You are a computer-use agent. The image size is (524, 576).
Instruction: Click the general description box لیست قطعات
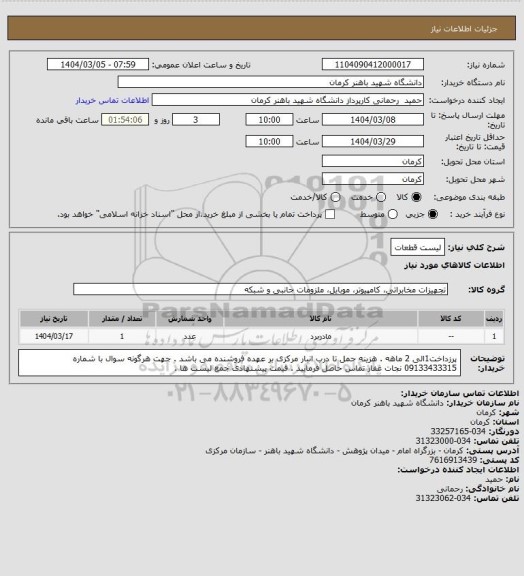tap(417, 247)
